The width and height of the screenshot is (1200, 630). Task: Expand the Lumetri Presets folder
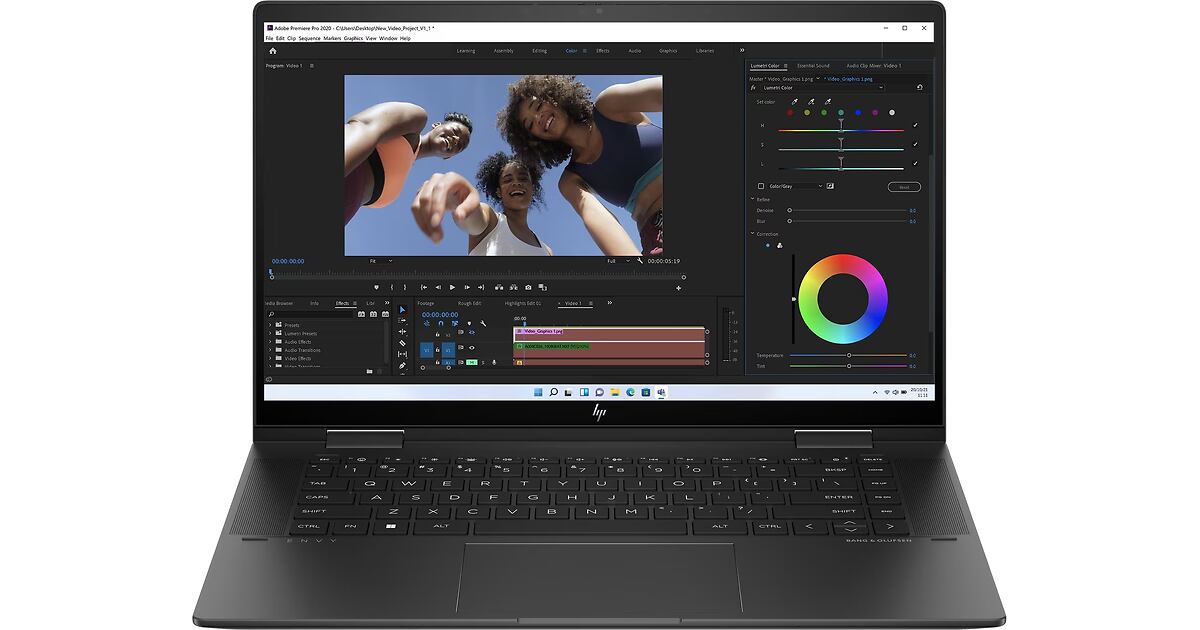[x=270, y=333]
